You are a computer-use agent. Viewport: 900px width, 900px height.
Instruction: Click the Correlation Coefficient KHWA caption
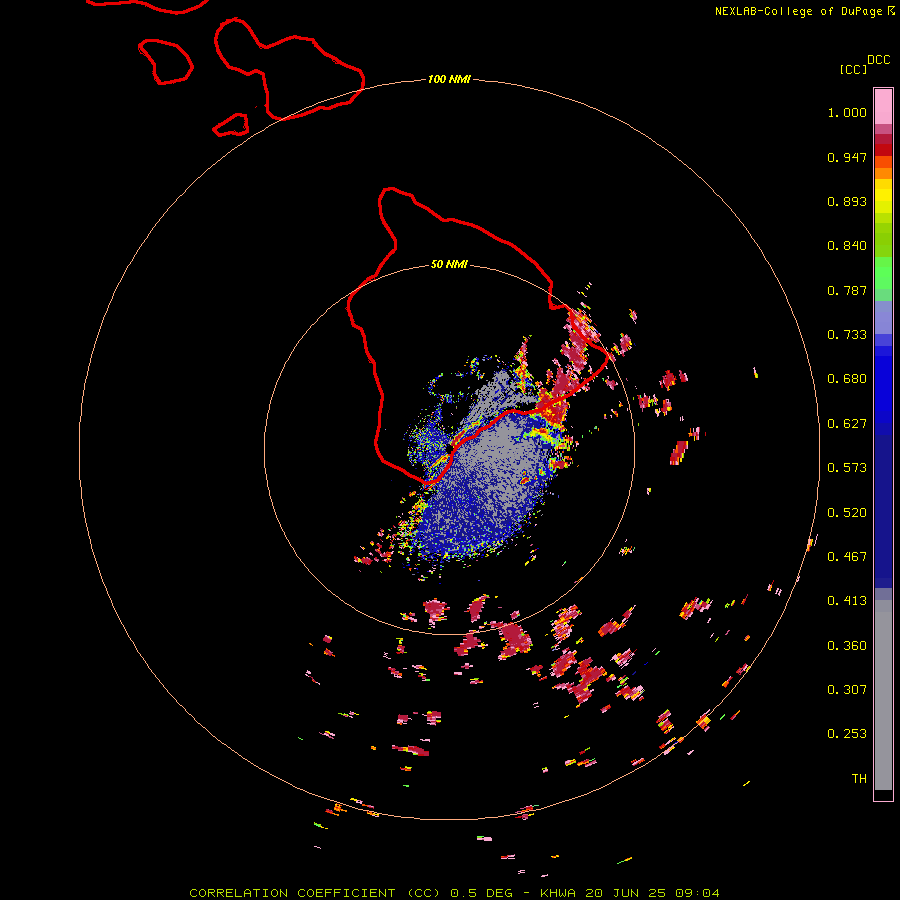(454, 893)
